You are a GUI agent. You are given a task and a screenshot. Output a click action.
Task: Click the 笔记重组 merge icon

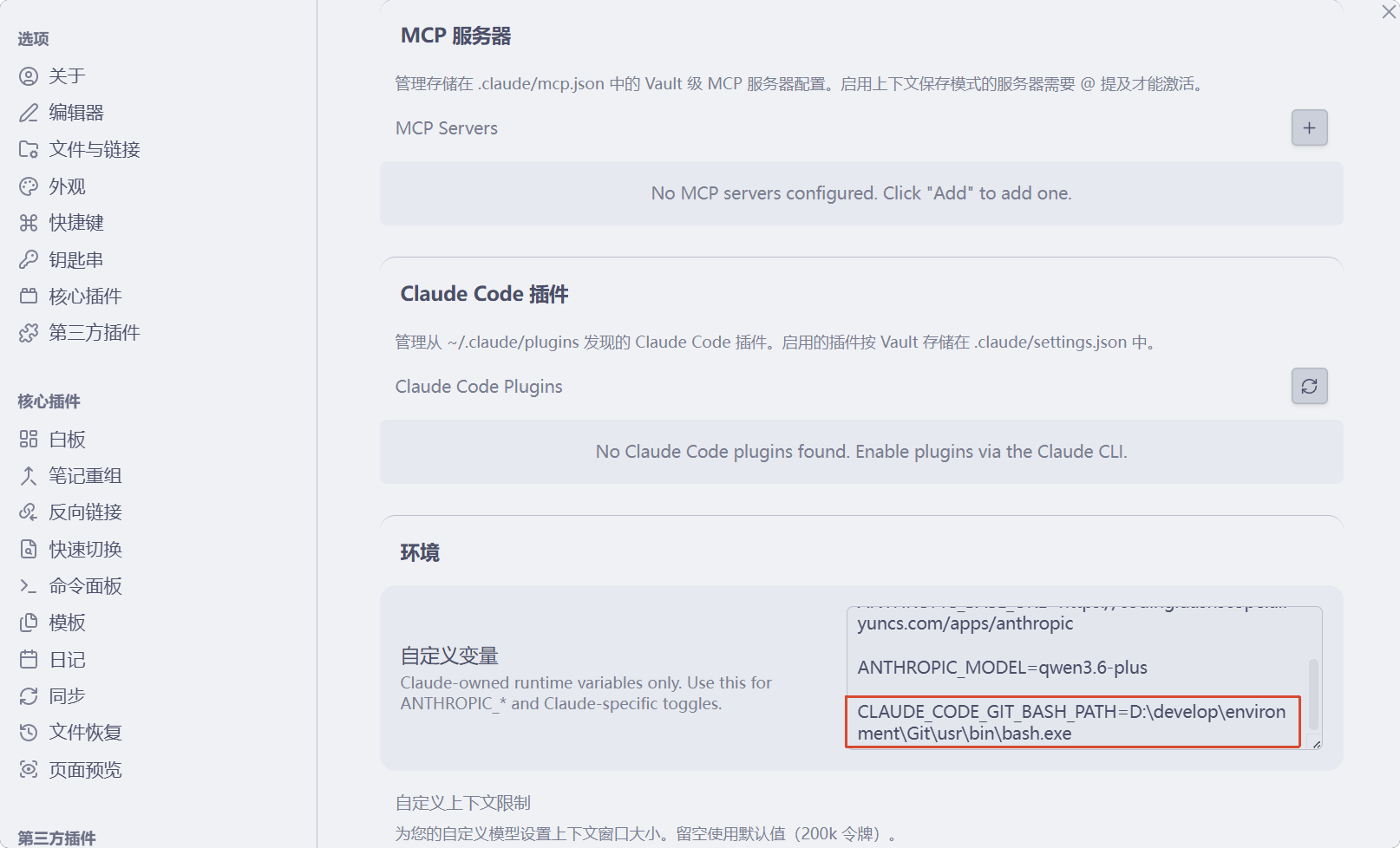pyautogui.click(x=29, y=475)
